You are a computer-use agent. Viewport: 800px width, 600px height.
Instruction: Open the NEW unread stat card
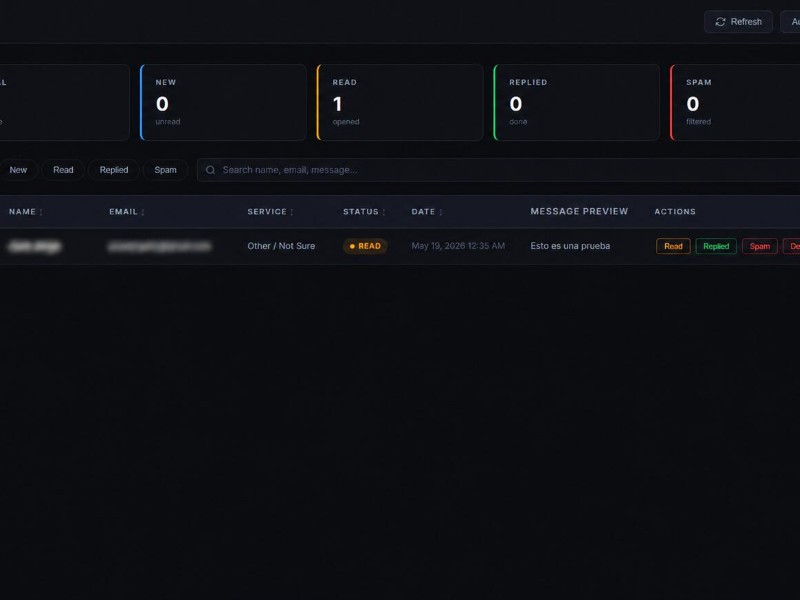click(223, 102)
